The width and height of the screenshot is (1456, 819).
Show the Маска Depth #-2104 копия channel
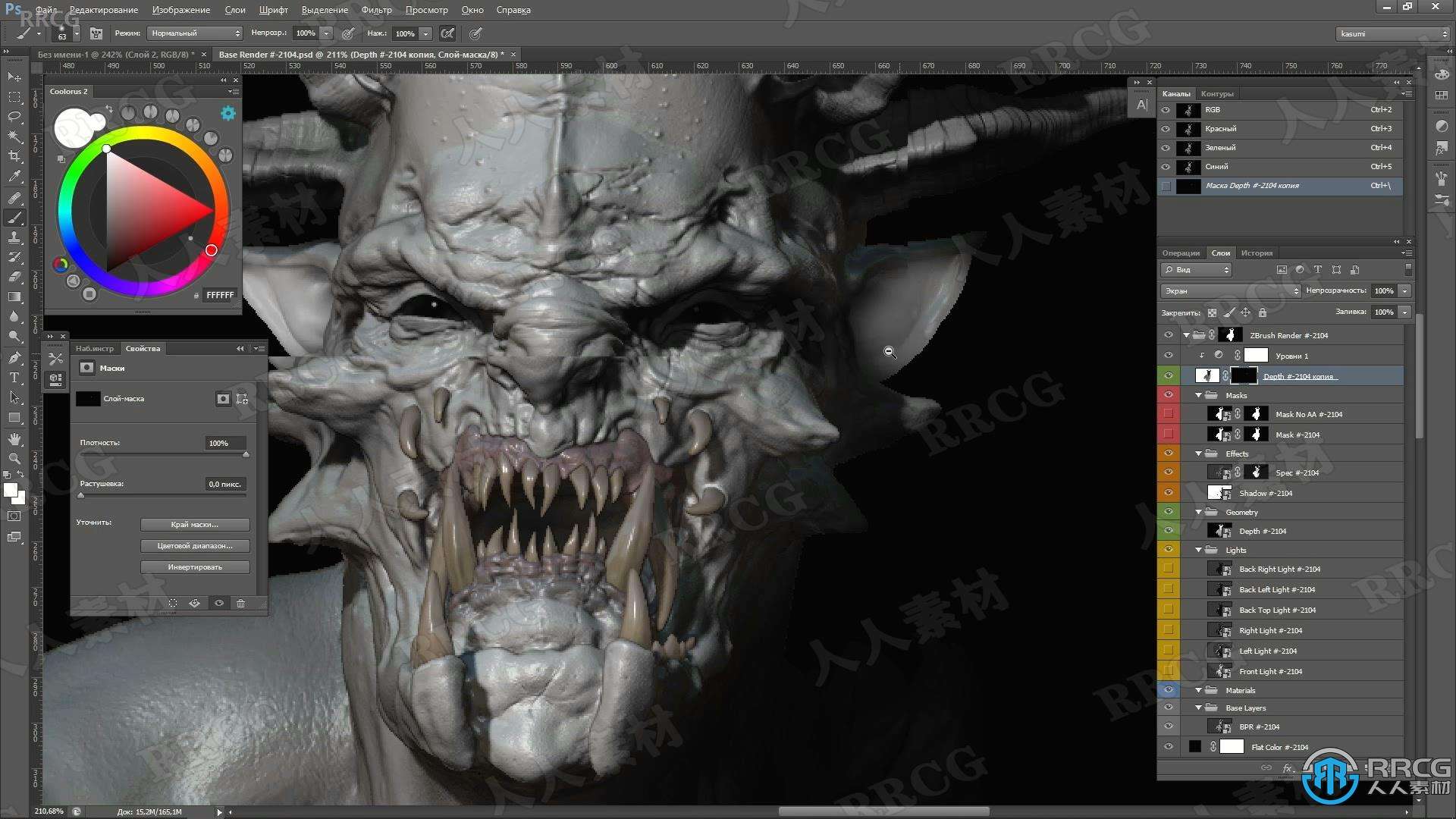pos(1166,186)
